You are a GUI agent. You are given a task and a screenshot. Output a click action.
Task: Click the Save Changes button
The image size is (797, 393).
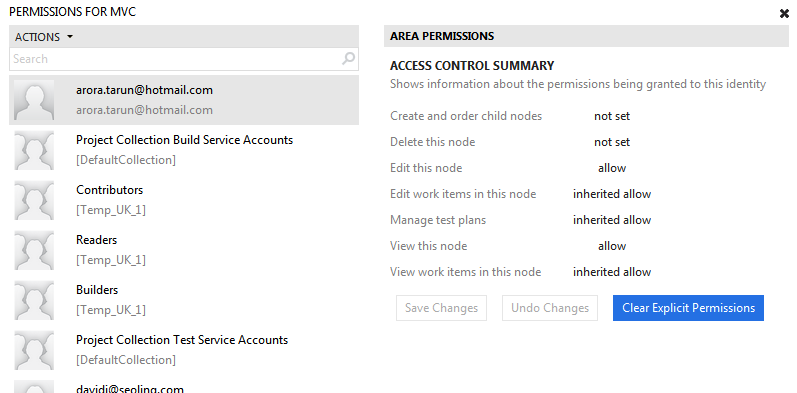[441, 308]
